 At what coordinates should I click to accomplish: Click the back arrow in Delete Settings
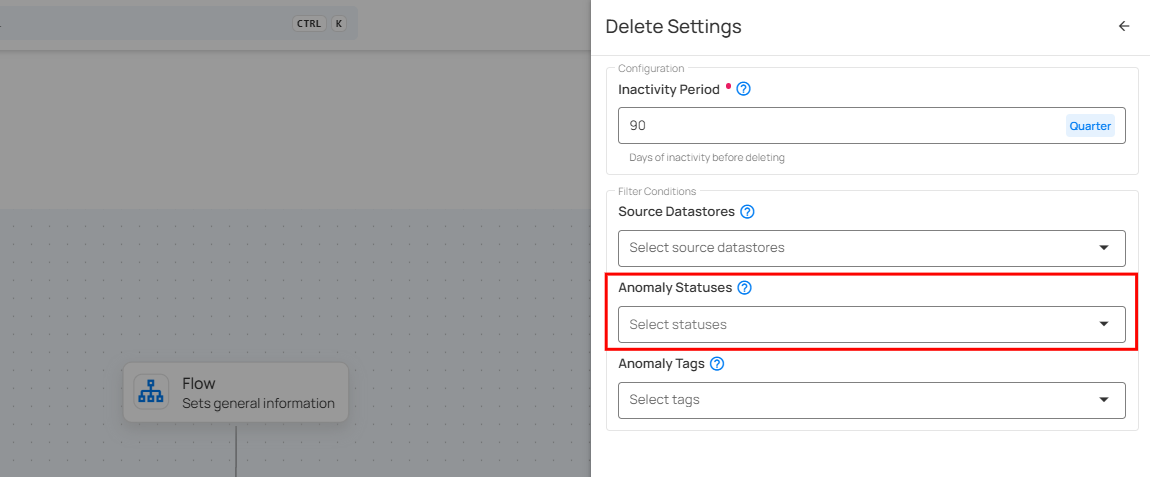1124,27
